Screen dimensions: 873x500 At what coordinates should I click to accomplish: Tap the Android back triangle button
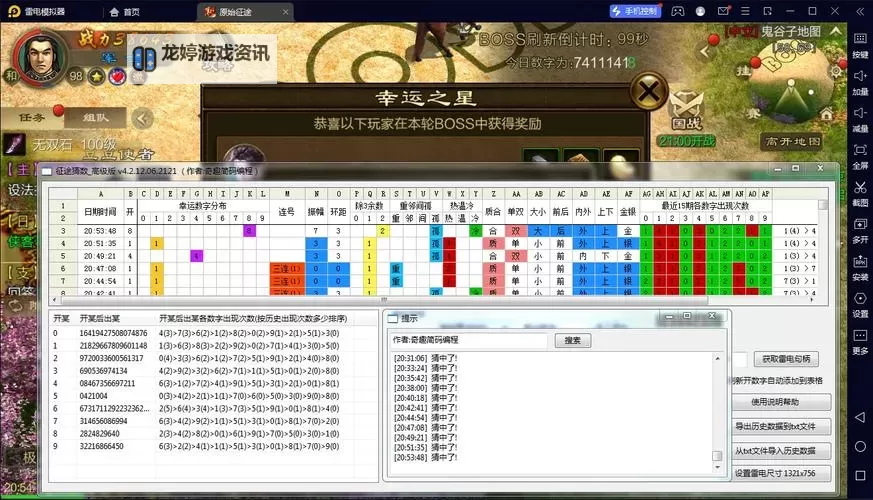coord(859,415)
